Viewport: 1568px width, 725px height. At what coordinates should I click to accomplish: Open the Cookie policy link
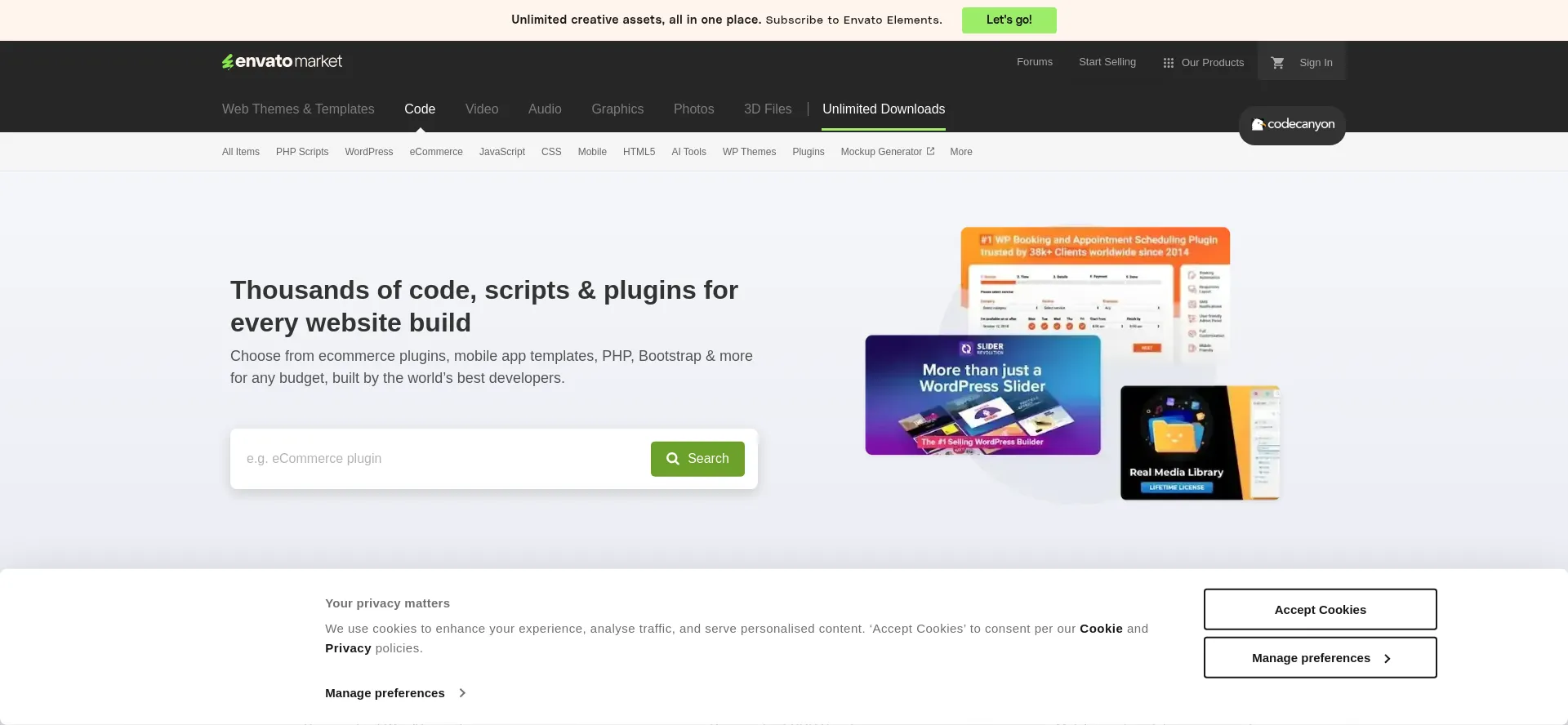(x=1101, y=629)
